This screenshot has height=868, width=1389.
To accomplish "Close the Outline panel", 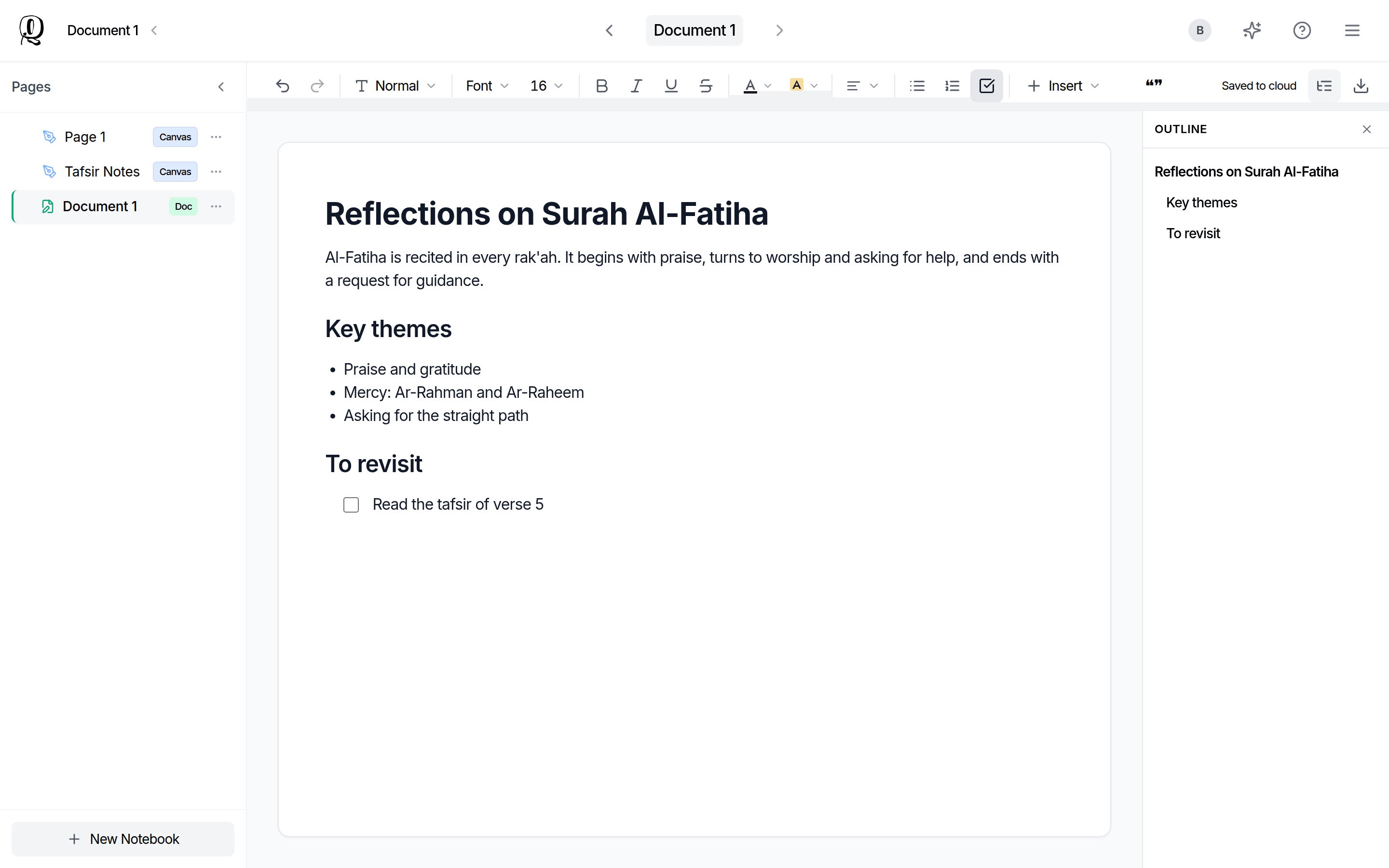I will (1367, 129).
